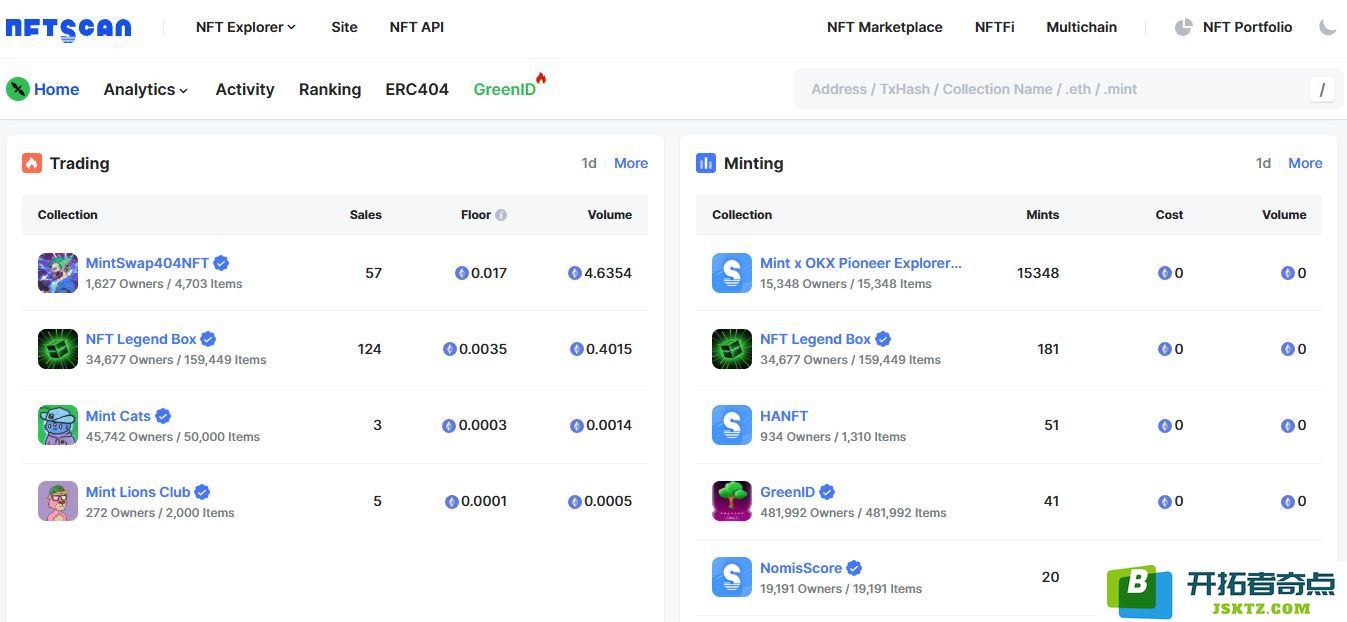Open the Site menu item
The height and width of the screenshot is (622, 1347).
[344, 27]
